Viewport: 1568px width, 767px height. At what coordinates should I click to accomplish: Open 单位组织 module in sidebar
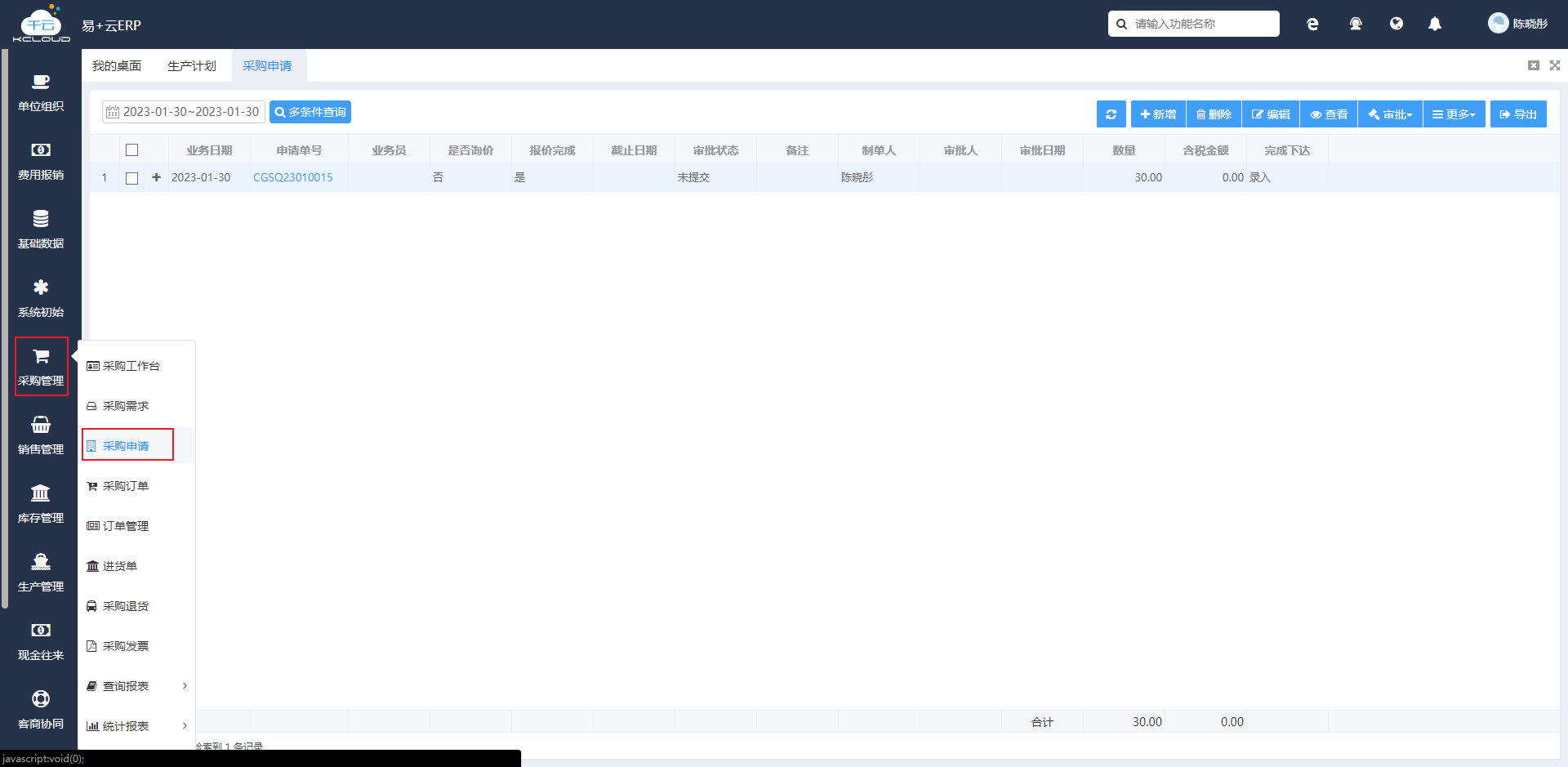pos(41,93)
